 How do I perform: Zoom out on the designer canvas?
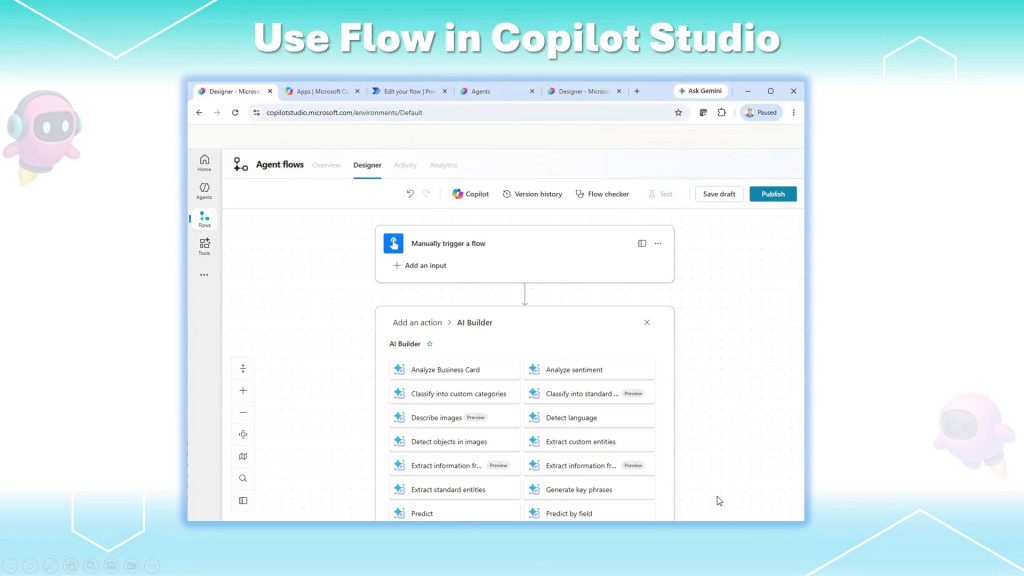(x=243, y=413)
